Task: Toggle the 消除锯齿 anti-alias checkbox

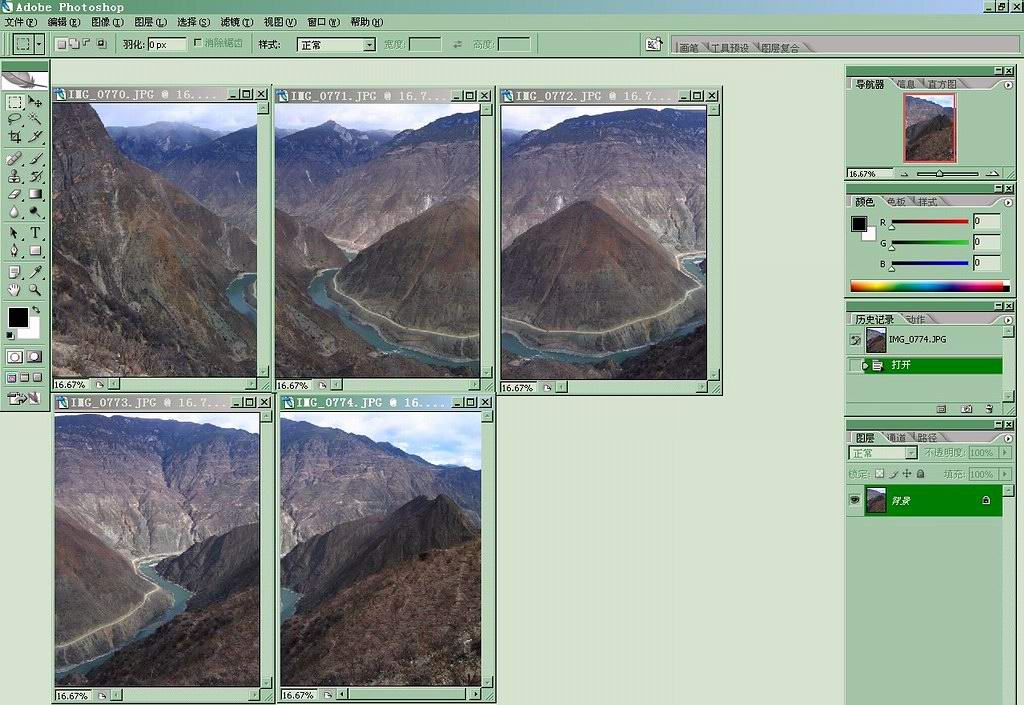Action: pos(198,43)
